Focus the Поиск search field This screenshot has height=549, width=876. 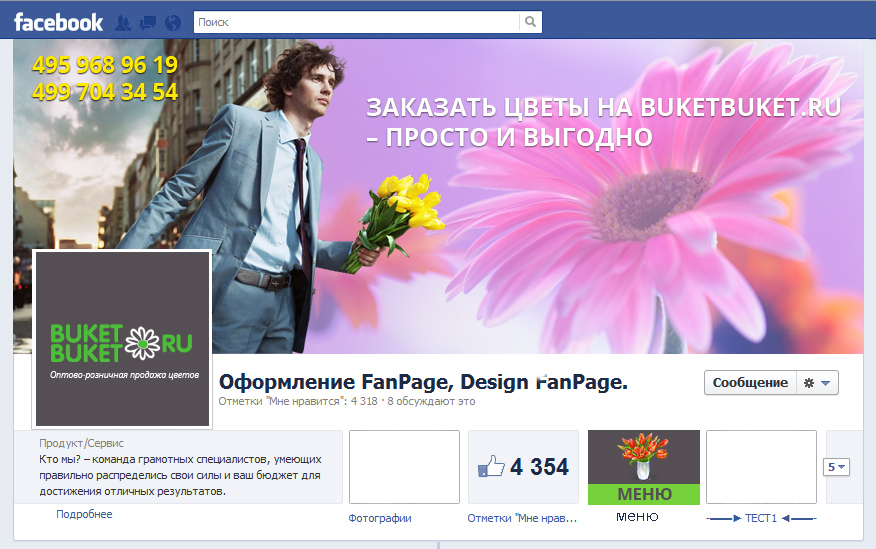point(356,22)
